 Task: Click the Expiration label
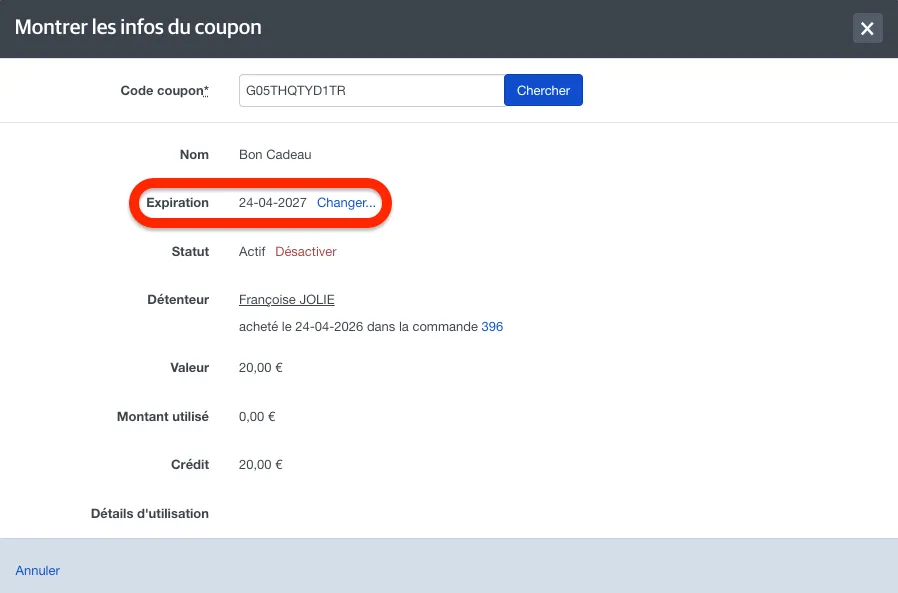pos(178,203)
